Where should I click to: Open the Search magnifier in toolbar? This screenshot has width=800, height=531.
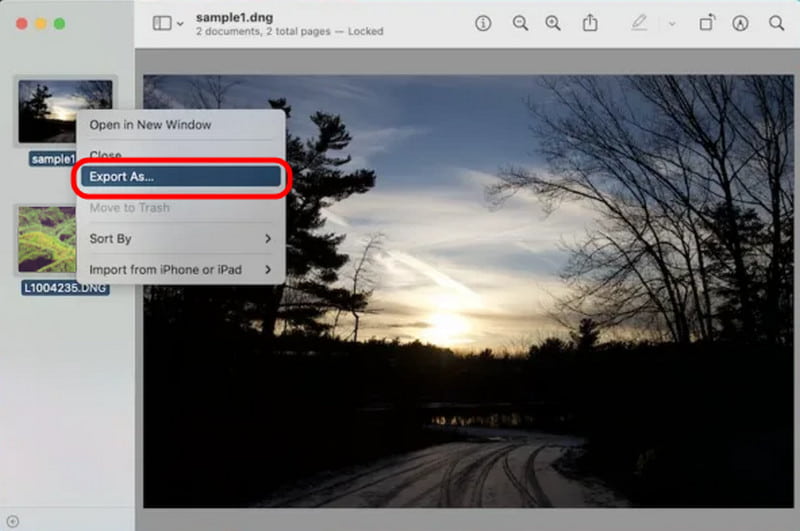tap(776, 23)
